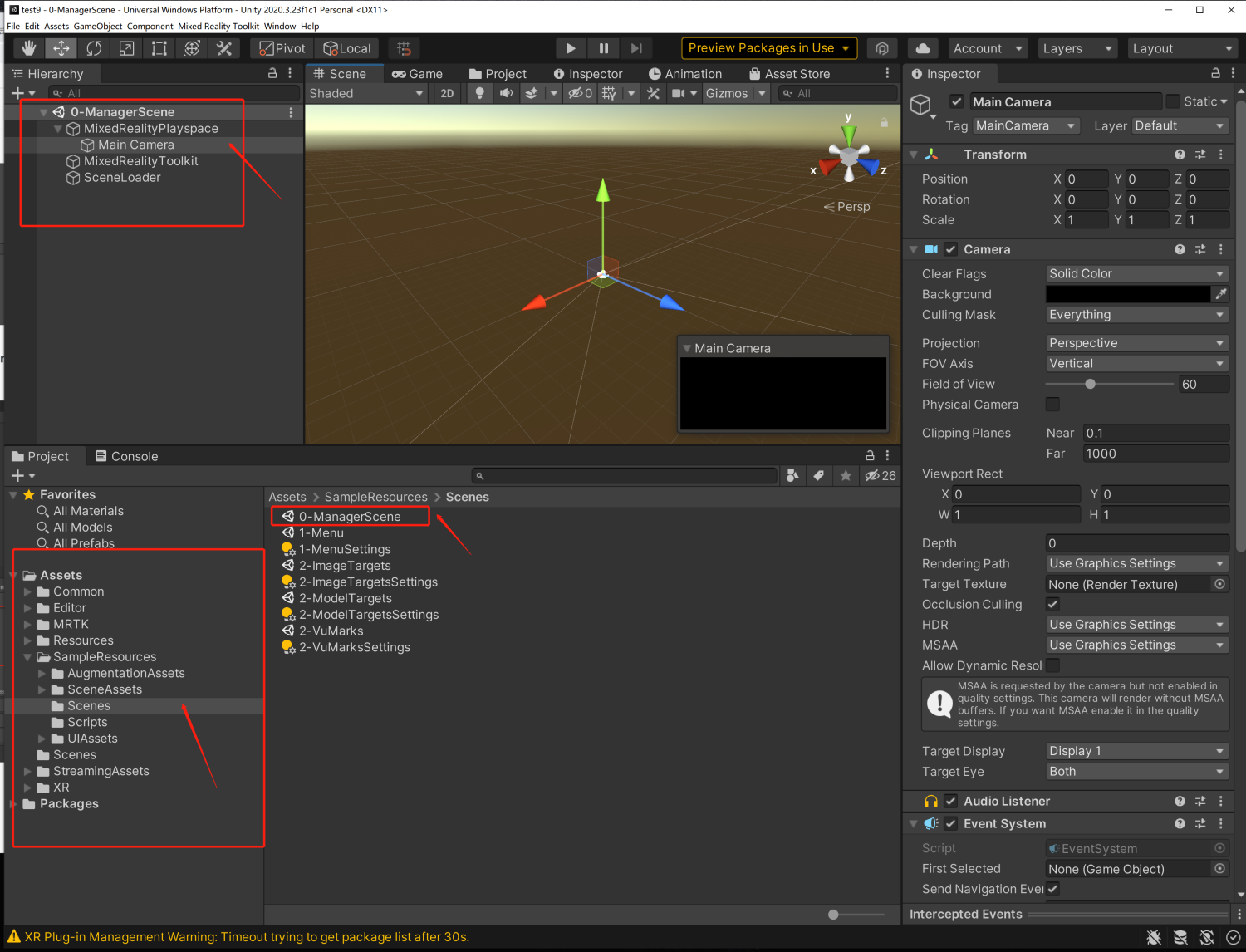The height and width of the screenshot is (952, 1246).
Task: Select the Move tool
Action: 61,48
